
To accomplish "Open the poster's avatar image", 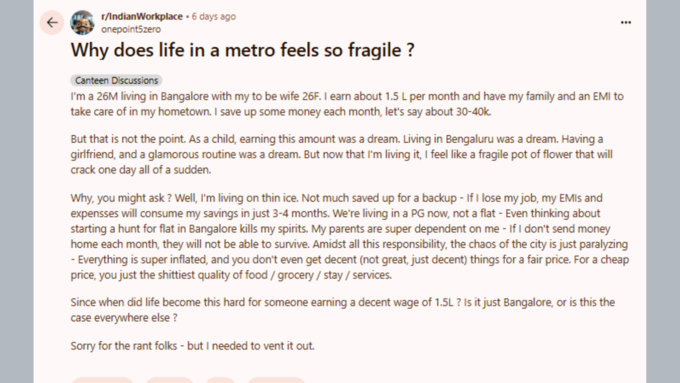I will (82, 22).
